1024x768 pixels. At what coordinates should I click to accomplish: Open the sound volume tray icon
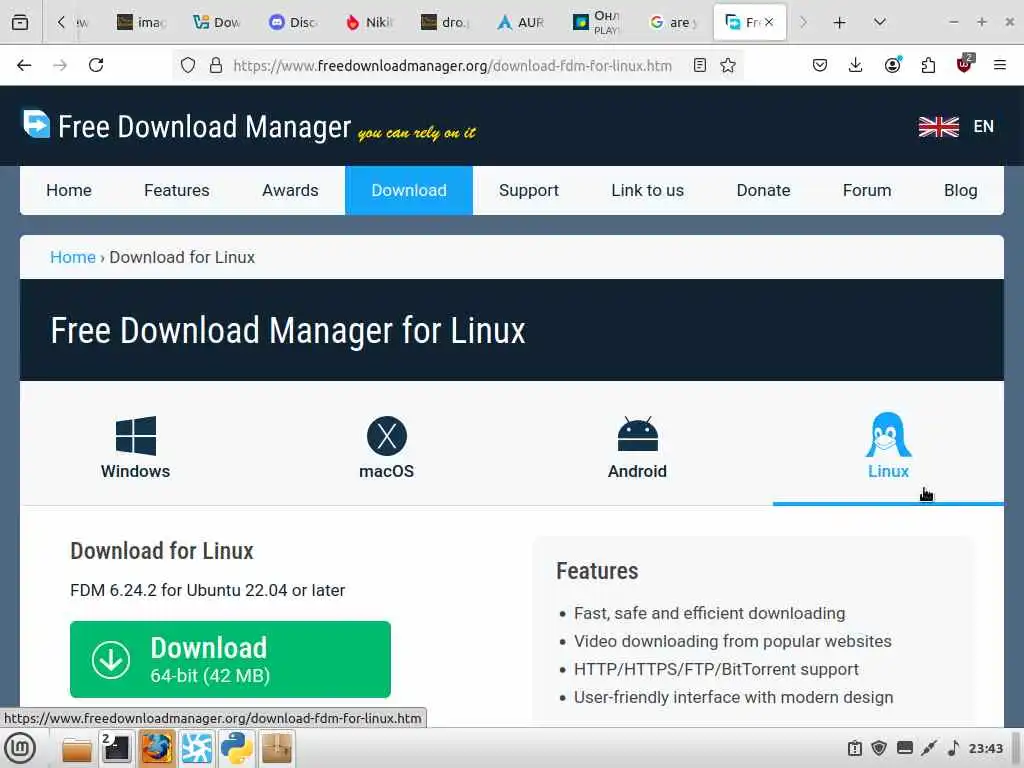point(953,748)
